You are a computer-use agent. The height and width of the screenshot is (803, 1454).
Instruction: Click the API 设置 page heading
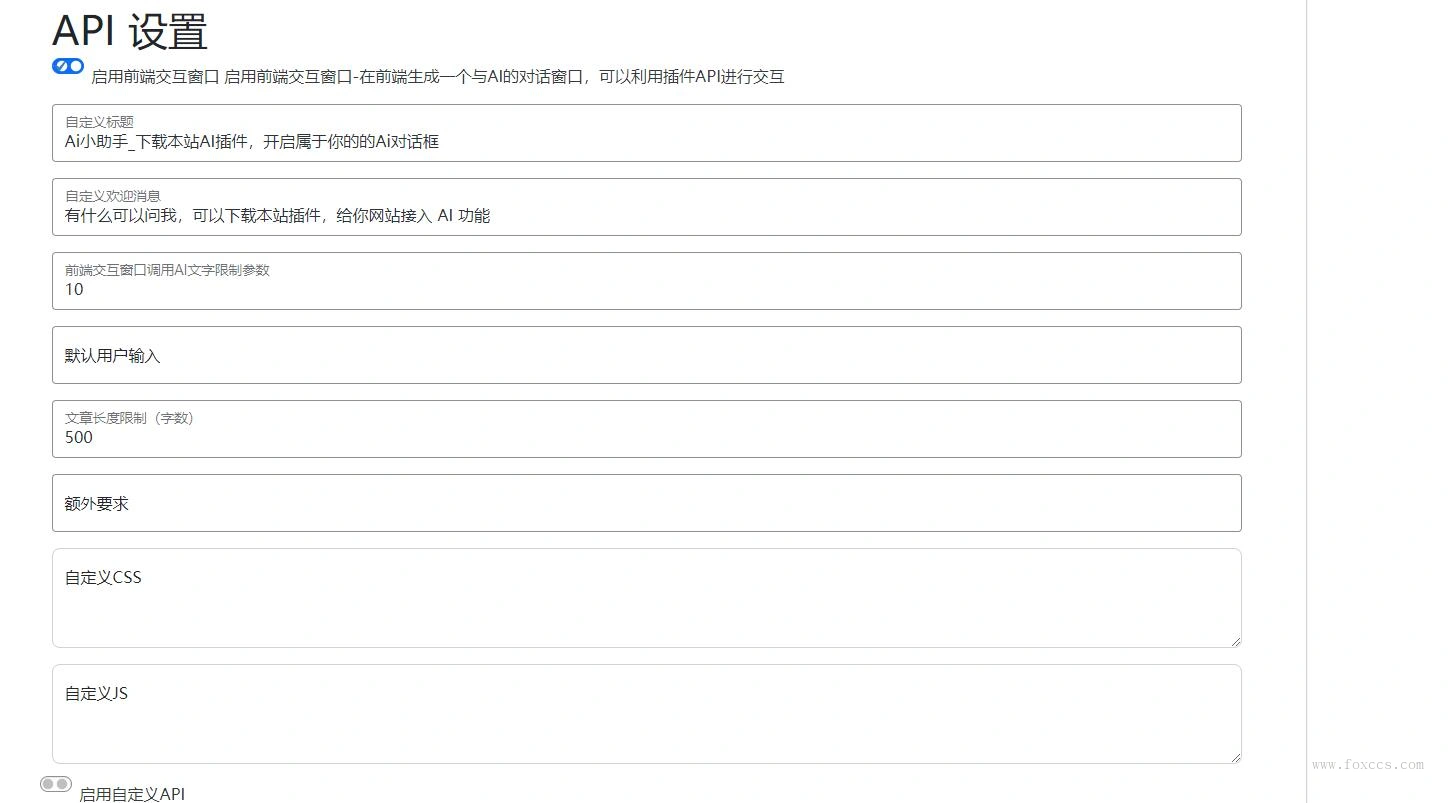pos(130,31)
